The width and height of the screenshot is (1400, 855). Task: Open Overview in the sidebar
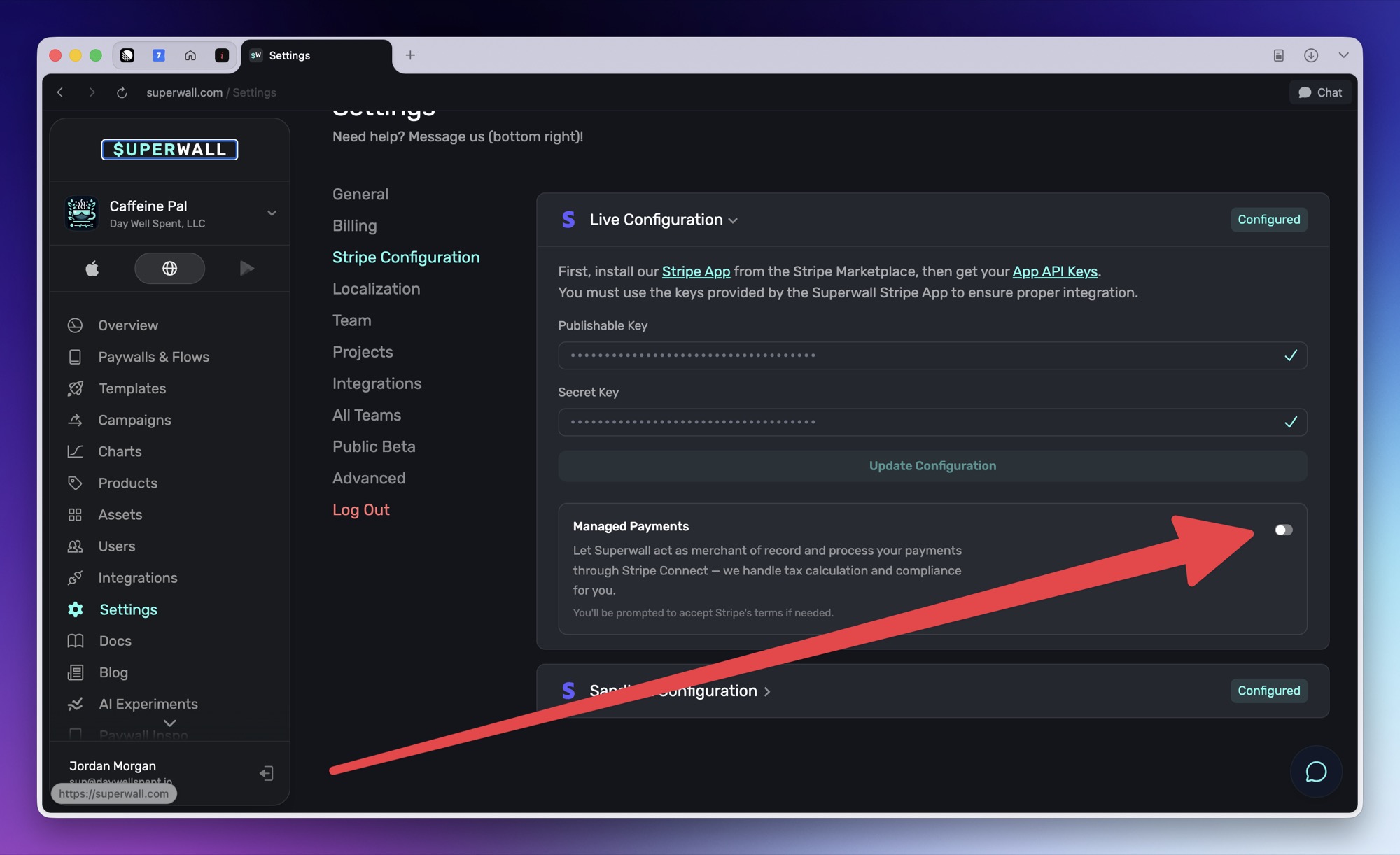pos(128,325)
